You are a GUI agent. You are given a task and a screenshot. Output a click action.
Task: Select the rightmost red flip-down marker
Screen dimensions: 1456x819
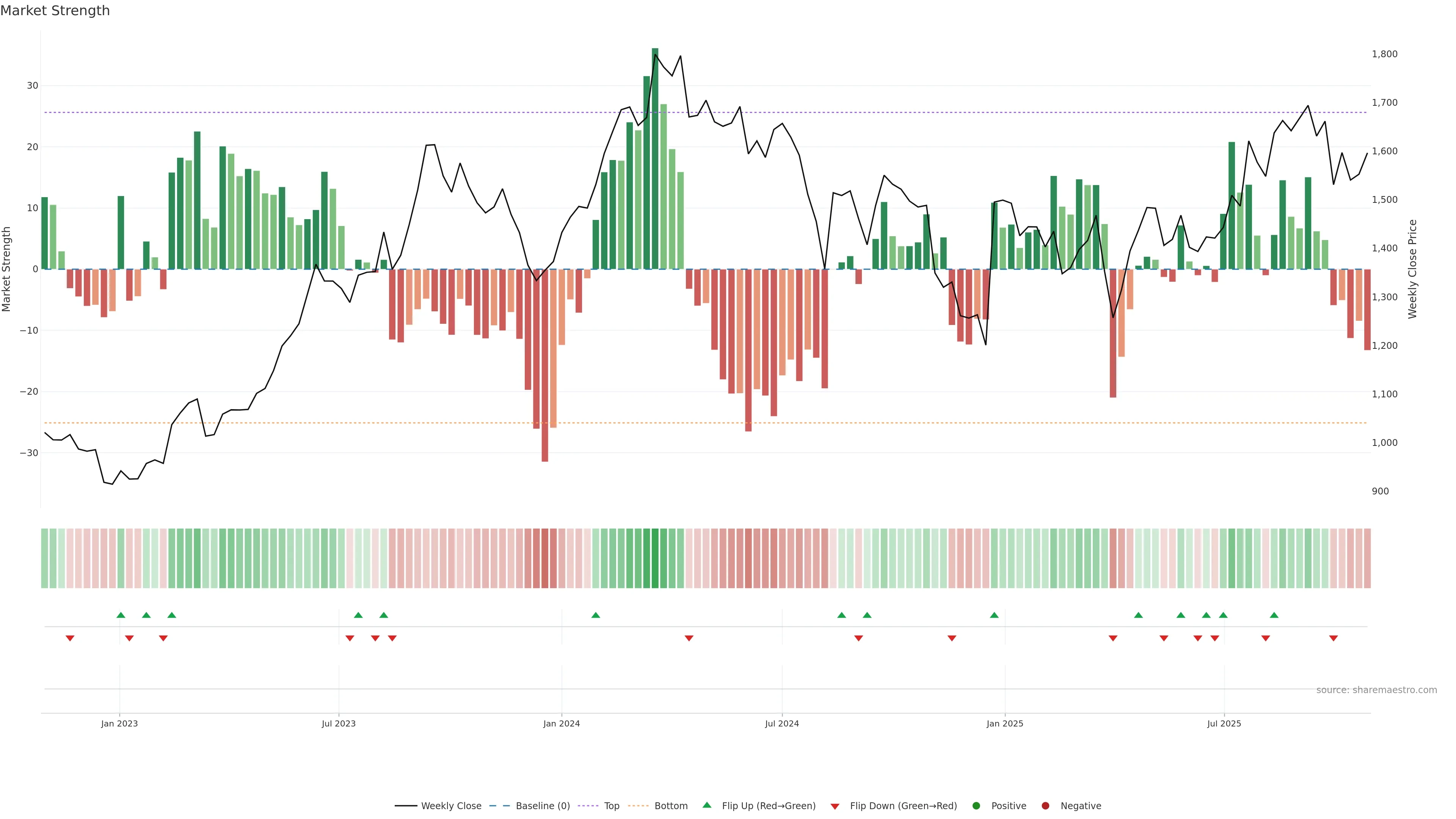[x=1334, y=638]
